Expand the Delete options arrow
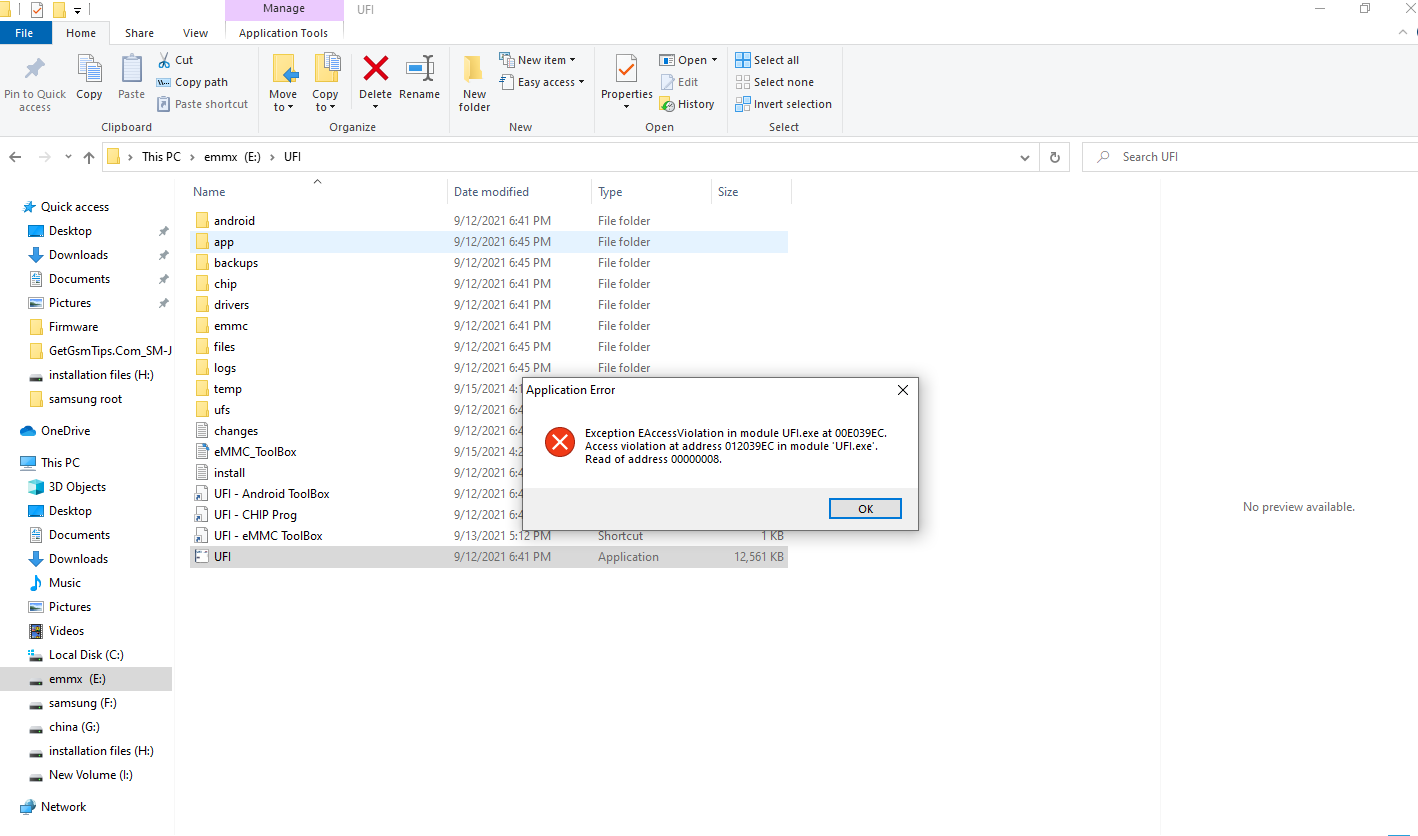 click(375, 107)
